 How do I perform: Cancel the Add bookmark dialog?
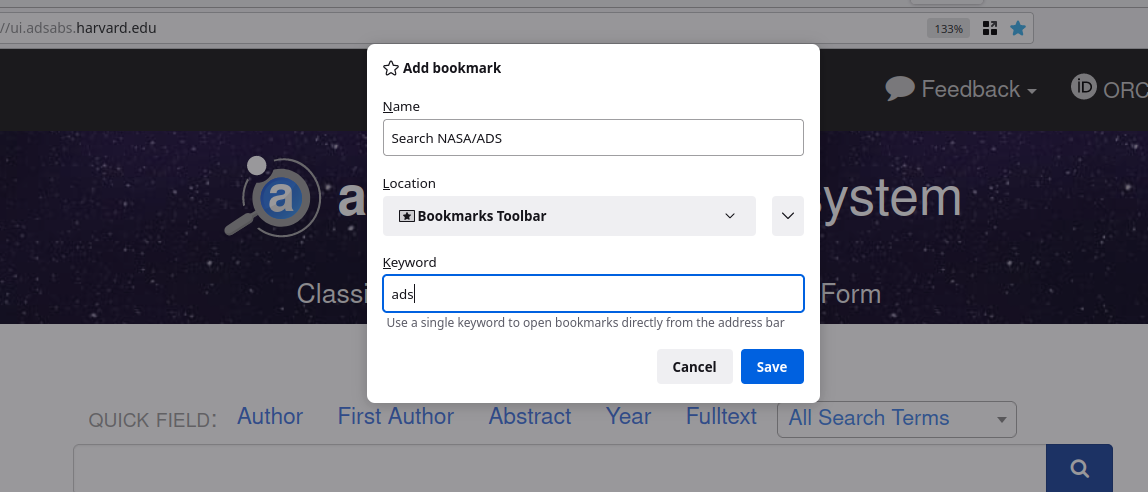point(694,367)
